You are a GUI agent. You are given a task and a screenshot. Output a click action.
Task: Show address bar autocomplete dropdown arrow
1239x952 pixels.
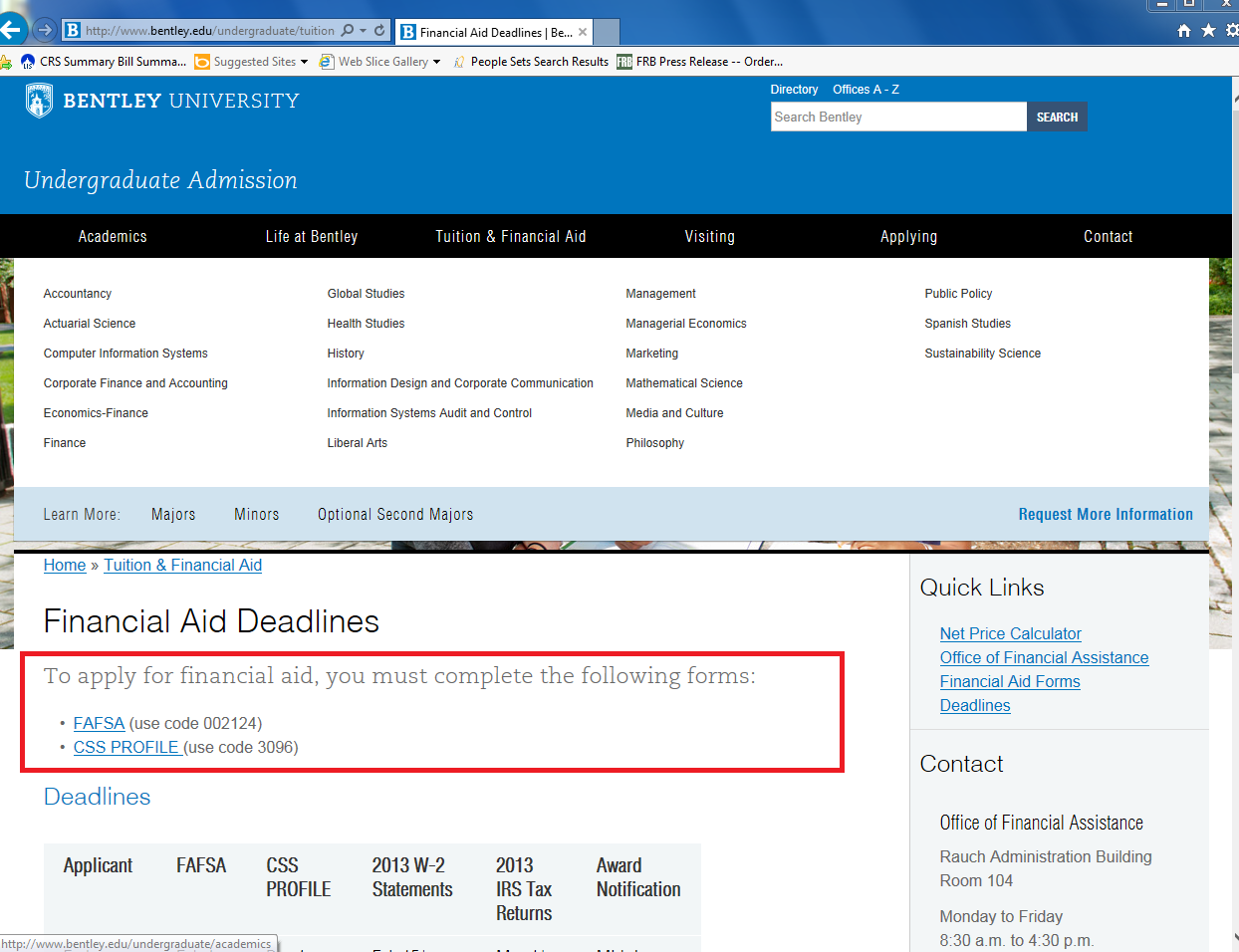coord(364,31)
